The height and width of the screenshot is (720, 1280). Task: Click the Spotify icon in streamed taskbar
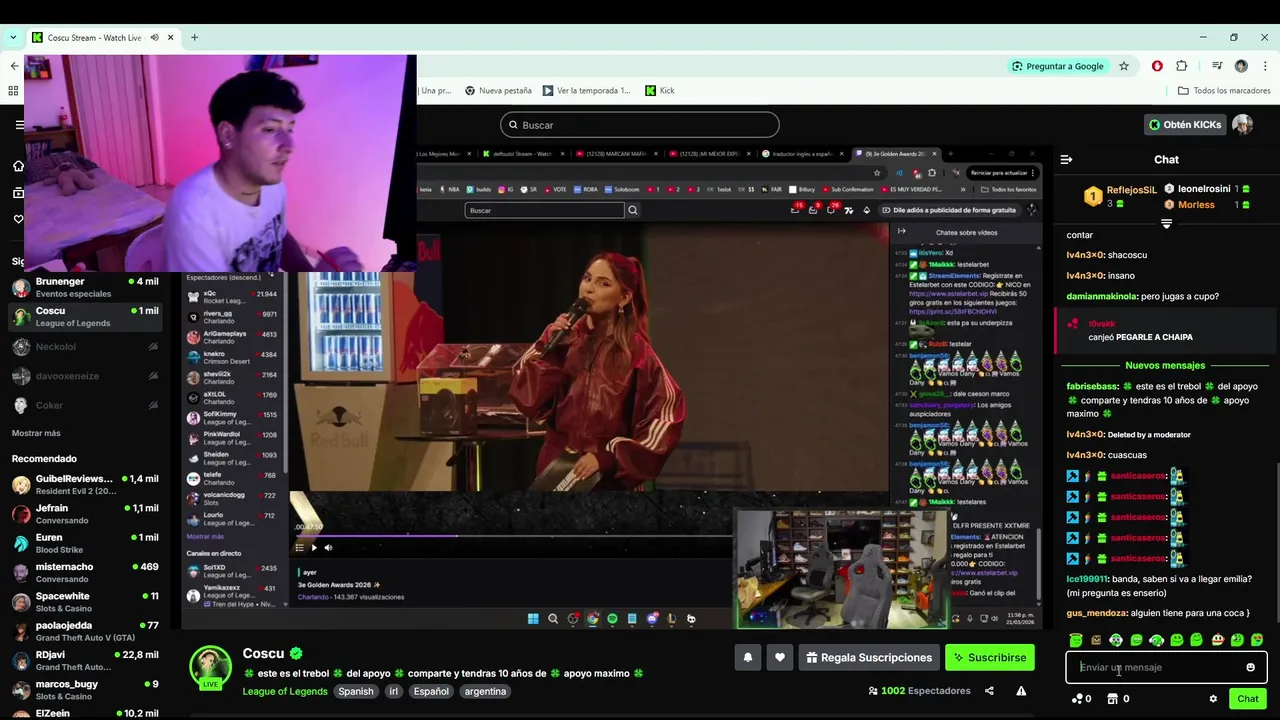point(612,619)
